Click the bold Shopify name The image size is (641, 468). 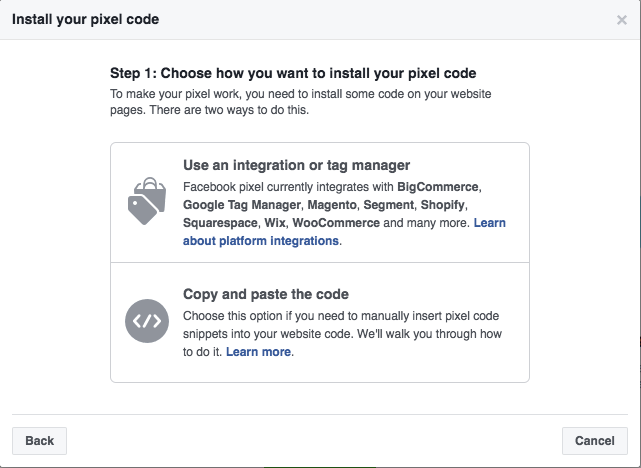click(443, 205)
